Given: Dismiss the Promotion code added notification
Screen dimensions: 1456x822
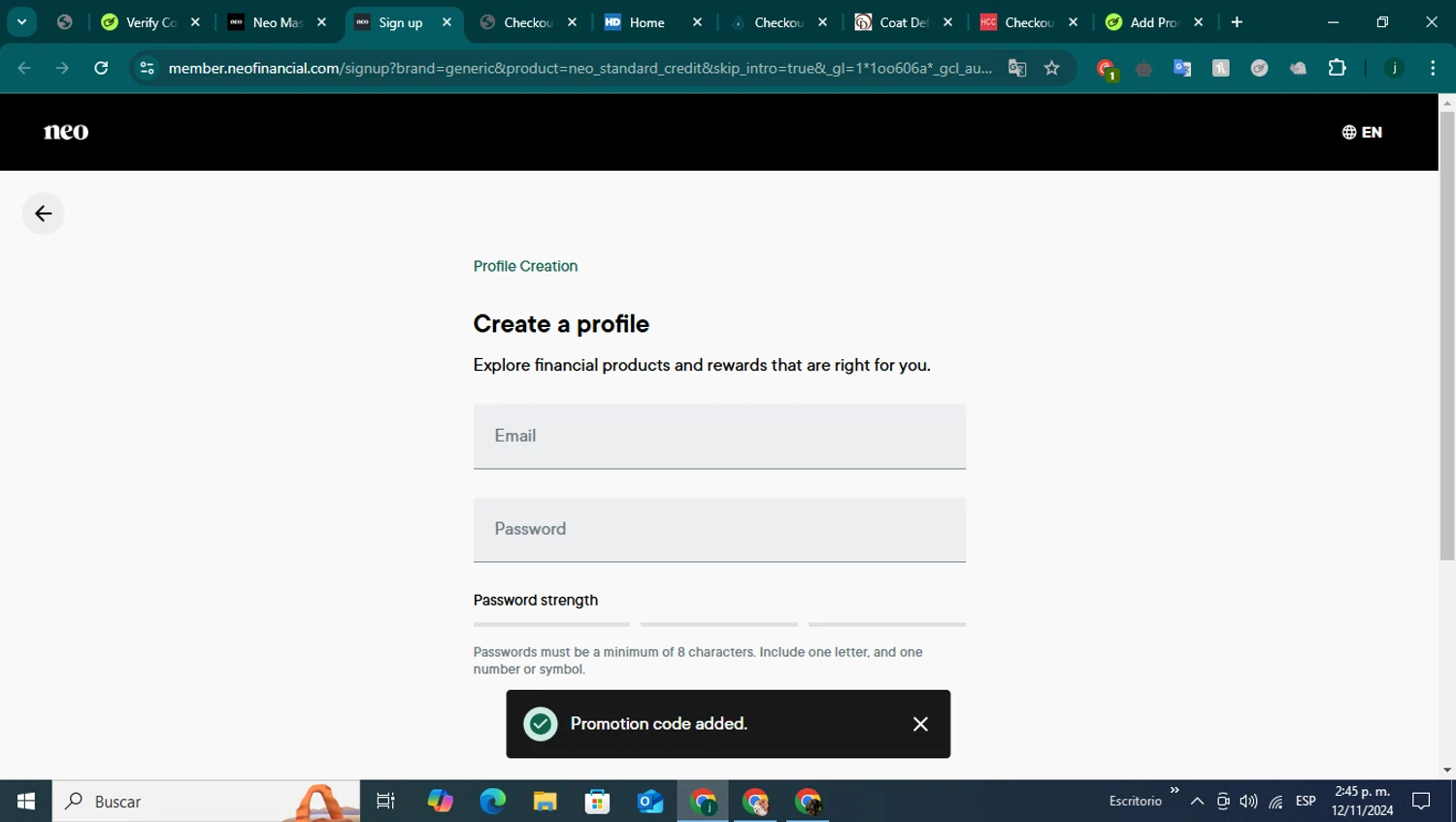Looking at the screenshot, I should [920, 724].
